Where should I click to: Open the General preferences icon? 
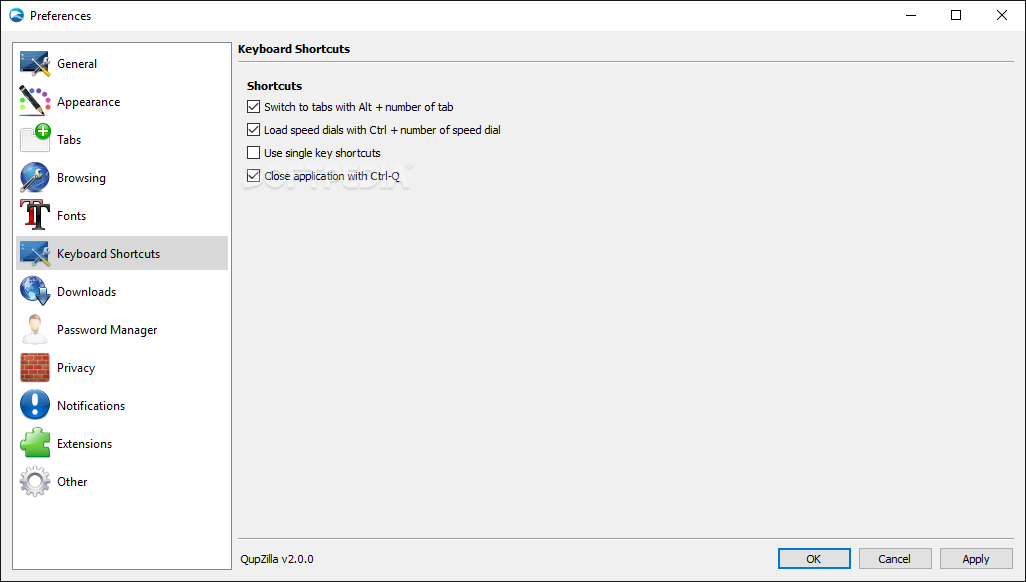pos(35,64)
